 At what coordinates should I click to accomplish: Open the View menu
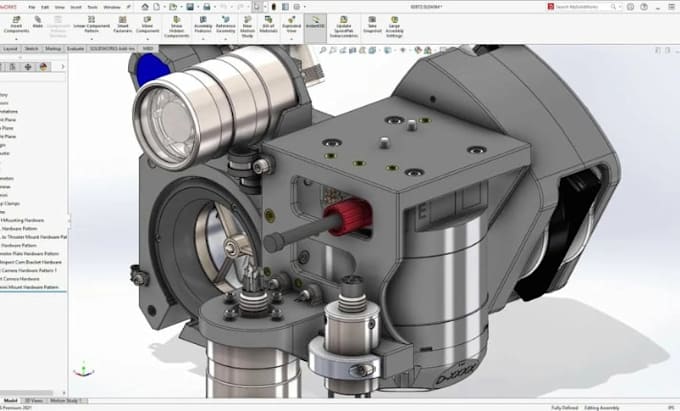59,7
